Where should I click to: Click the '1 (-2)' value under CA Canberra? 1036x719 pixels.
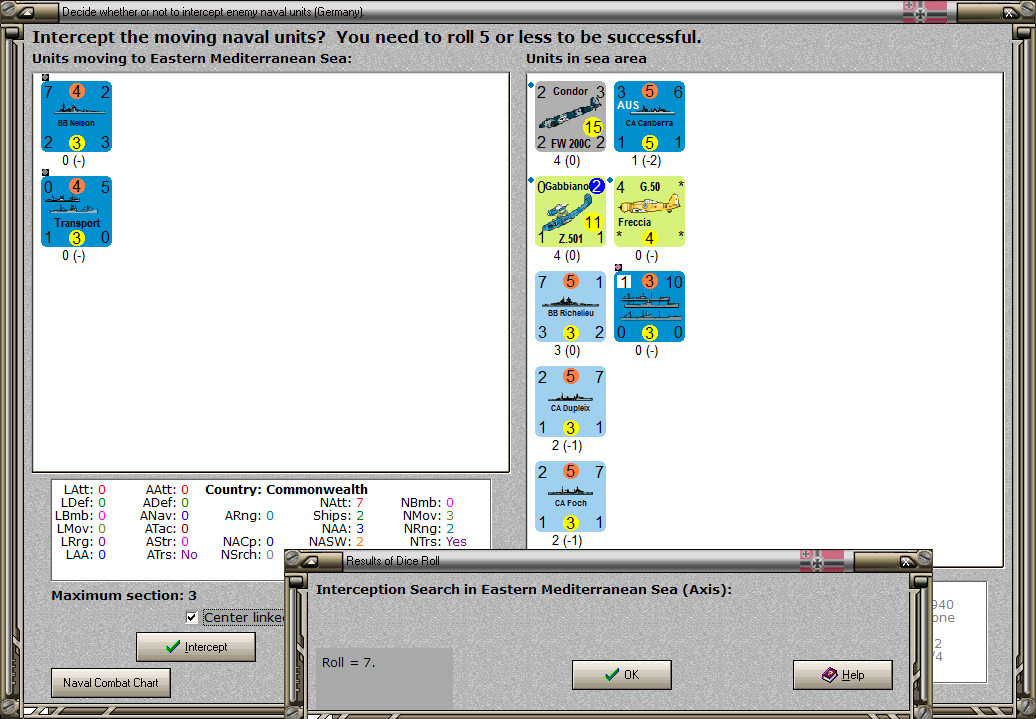646,161
